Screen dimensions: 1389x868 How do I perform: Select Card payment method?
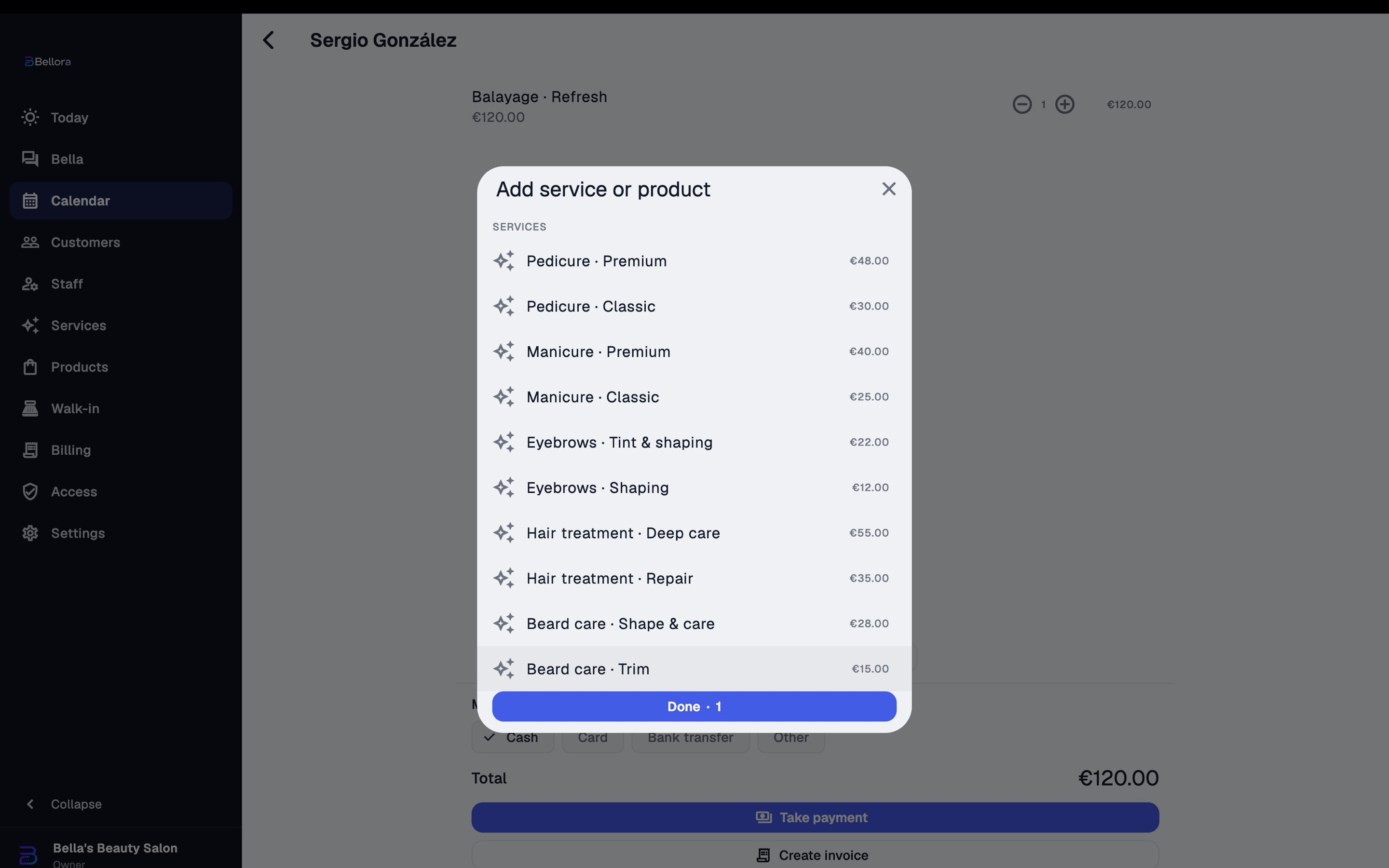click(592, 737)
